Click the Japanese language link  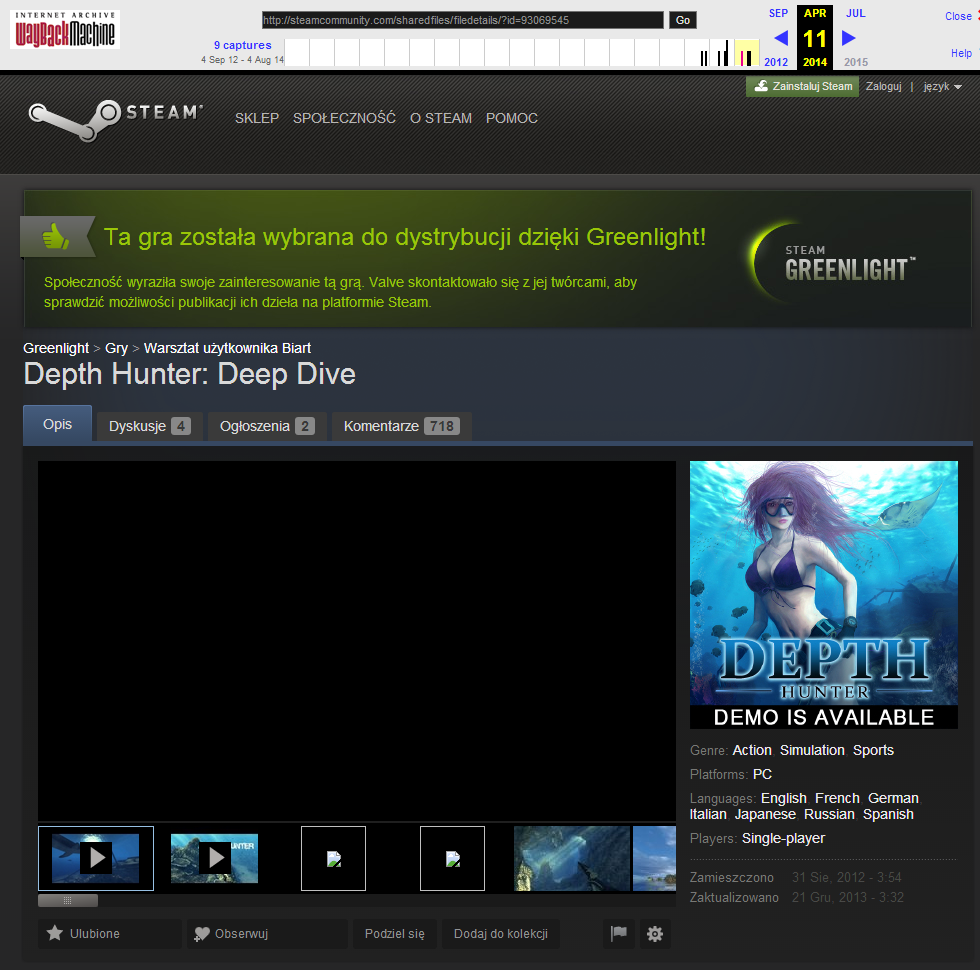pos(765,814)
